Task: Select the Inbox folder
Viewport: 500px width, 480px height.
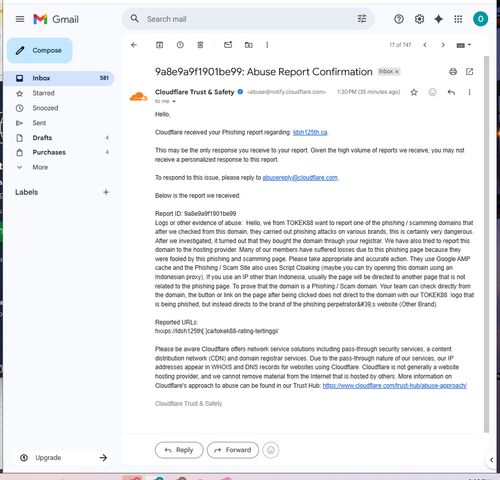Action: coord(60,78)
